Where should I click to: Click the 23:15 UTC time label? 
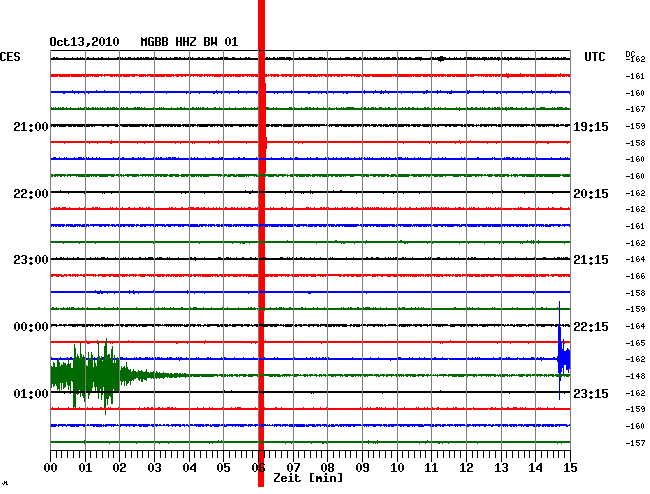(591, 393)
